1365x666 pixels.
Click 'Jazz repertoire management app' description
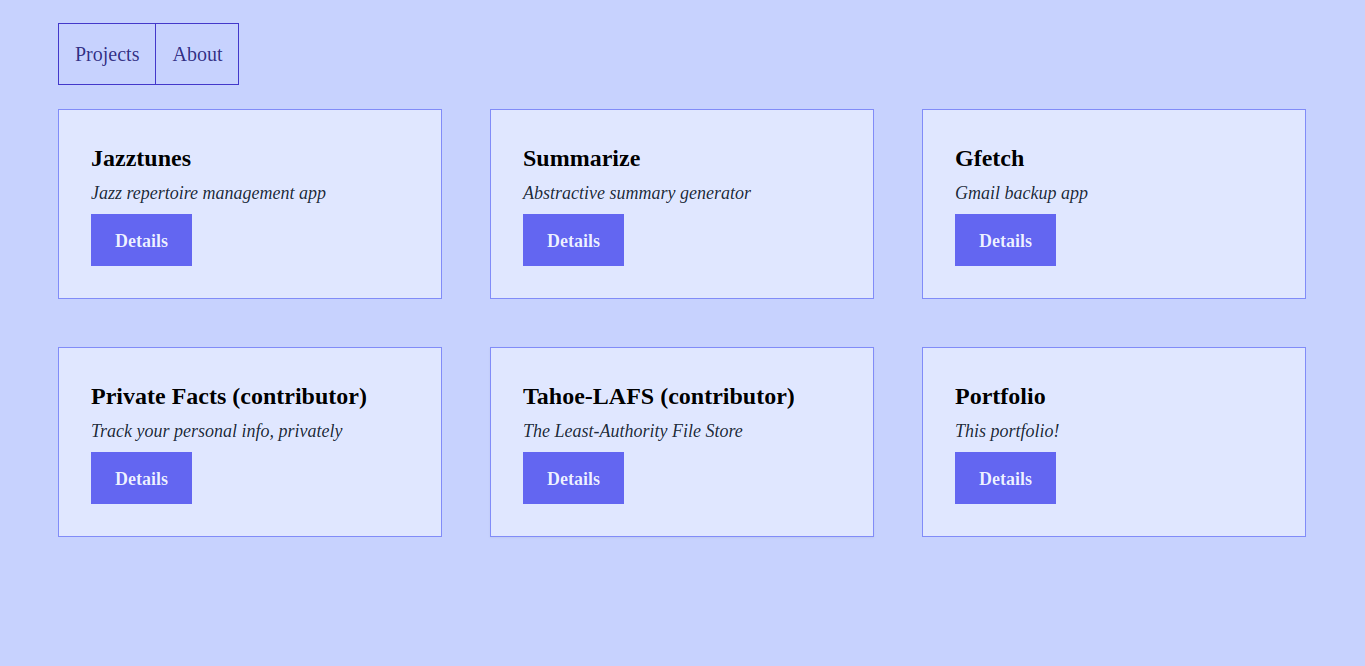(208, 193)
